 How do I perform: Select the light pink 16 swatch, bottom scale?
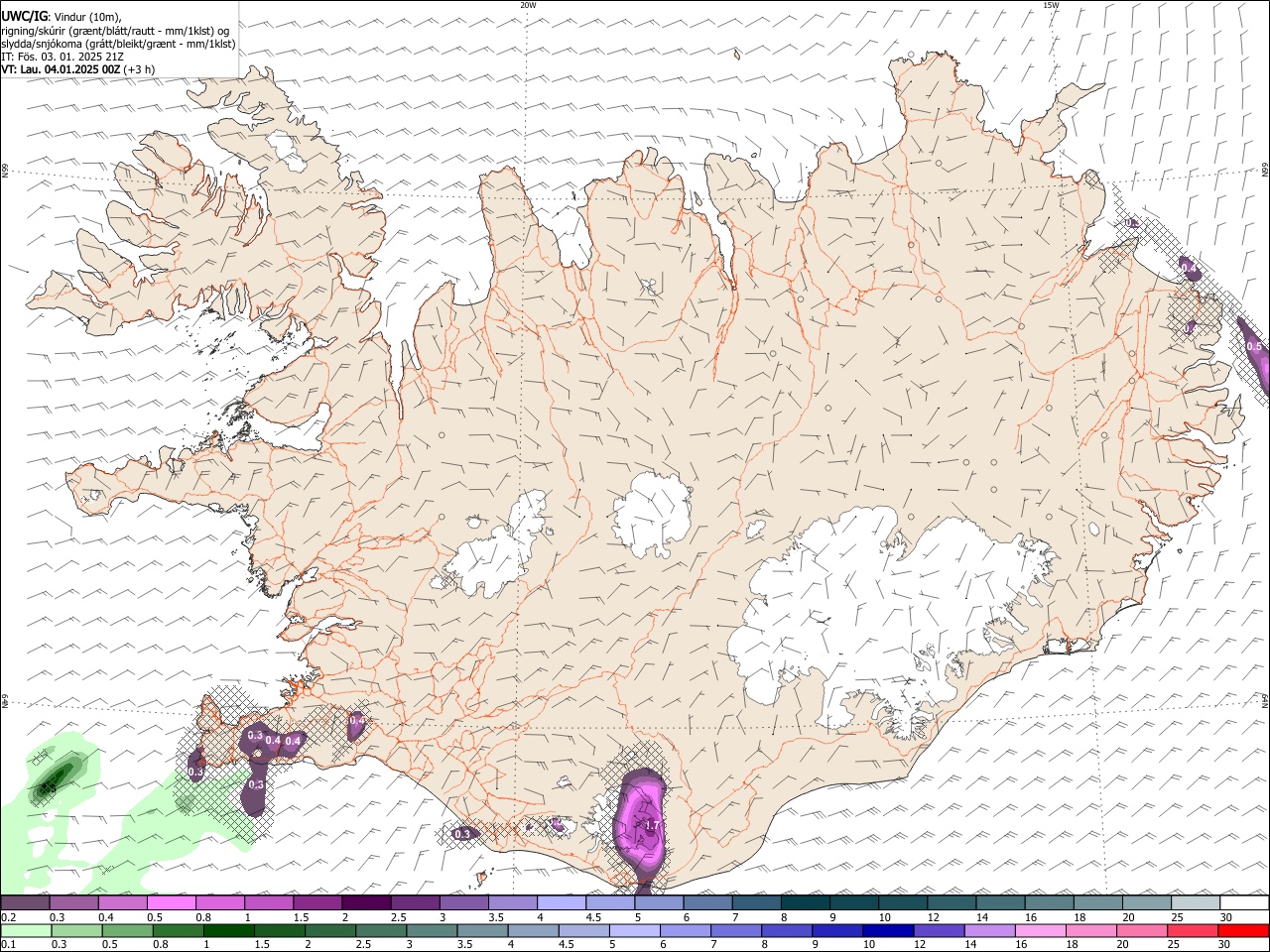coord(1040,930)
